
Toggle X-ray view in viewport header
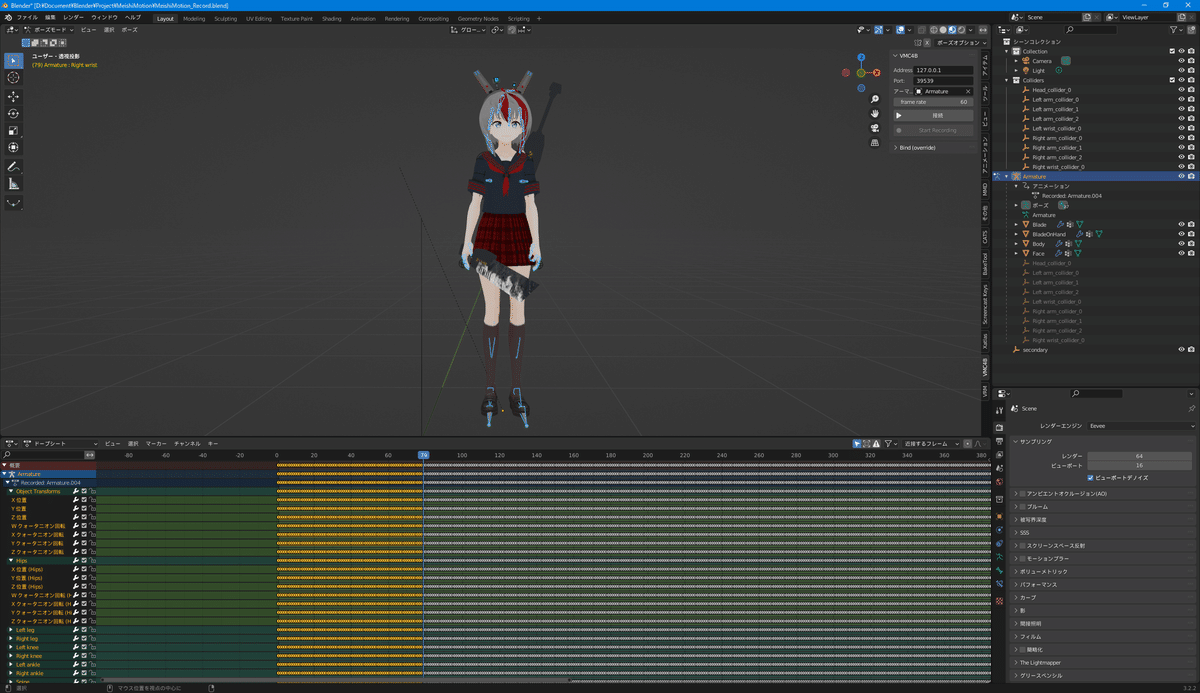click(923, 30)
